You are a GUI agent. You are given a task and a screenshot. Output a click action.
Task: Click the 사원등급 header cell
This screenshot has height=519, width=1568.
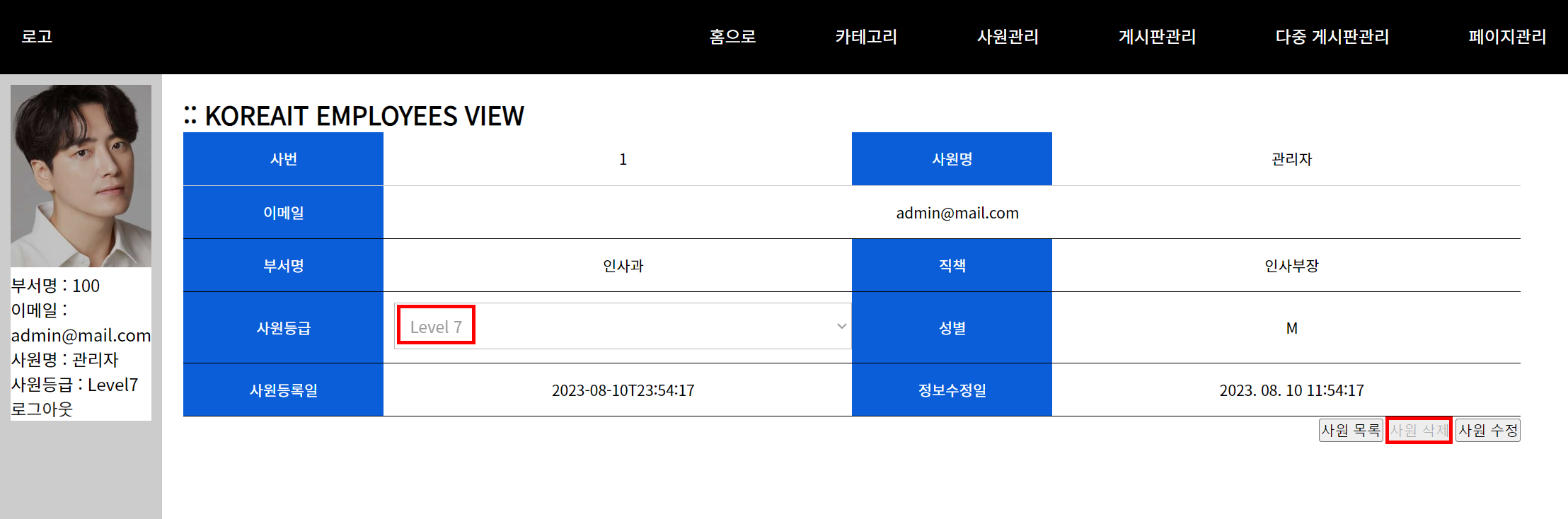(x=283, y=327)
